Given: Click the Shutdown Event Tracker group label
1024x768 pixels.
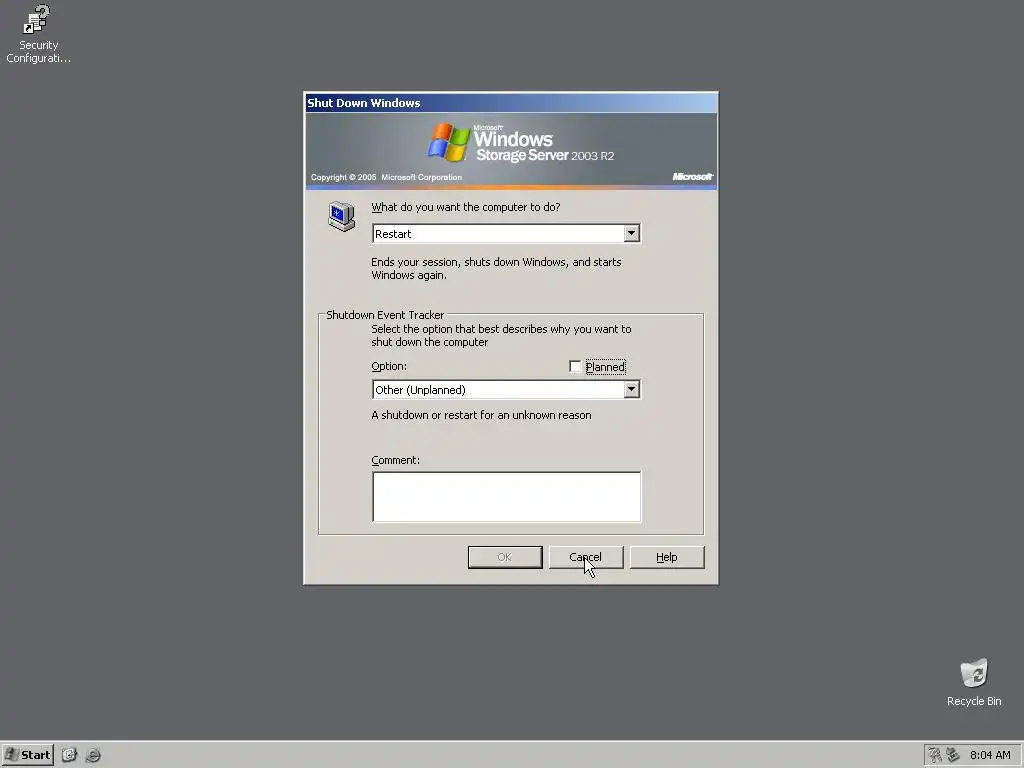Looking at the screenshot, I should click(385, 315).
